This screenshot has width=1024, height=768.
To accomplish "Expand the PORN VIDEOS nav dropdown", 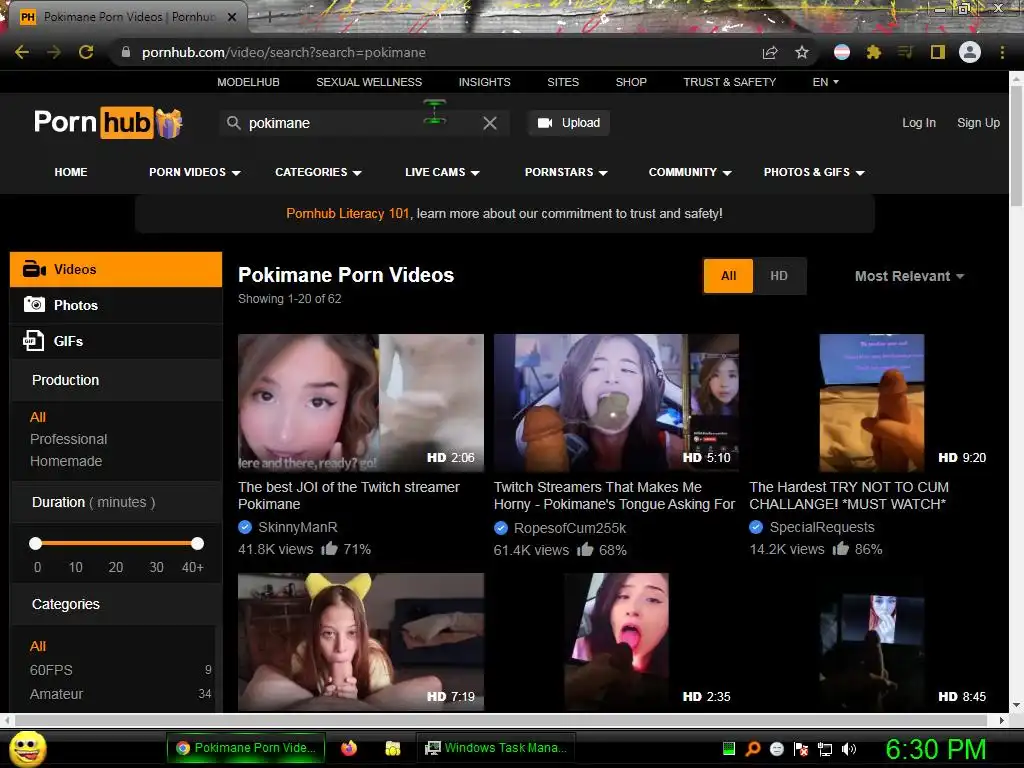I will [x=195, y=172].
